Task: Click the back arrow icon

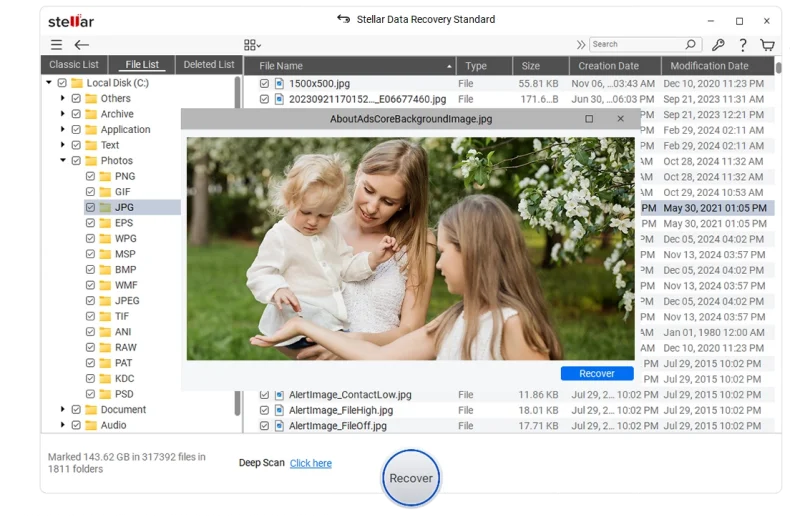Action: 82,45
